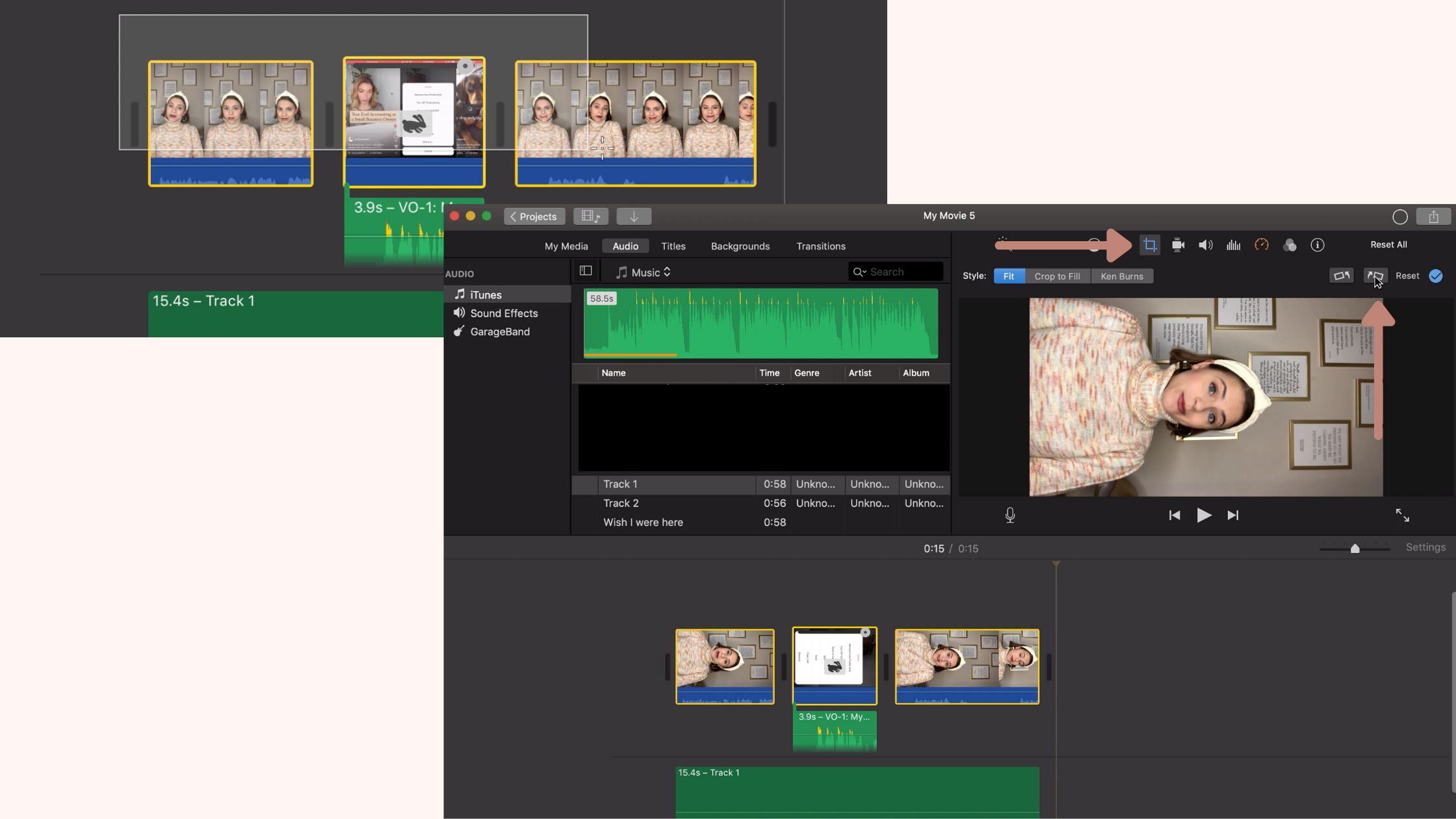This screenshot has height=819, width=1456.
Task: Open the Stabilization camera icon
Action: [x=1178, y=245]
